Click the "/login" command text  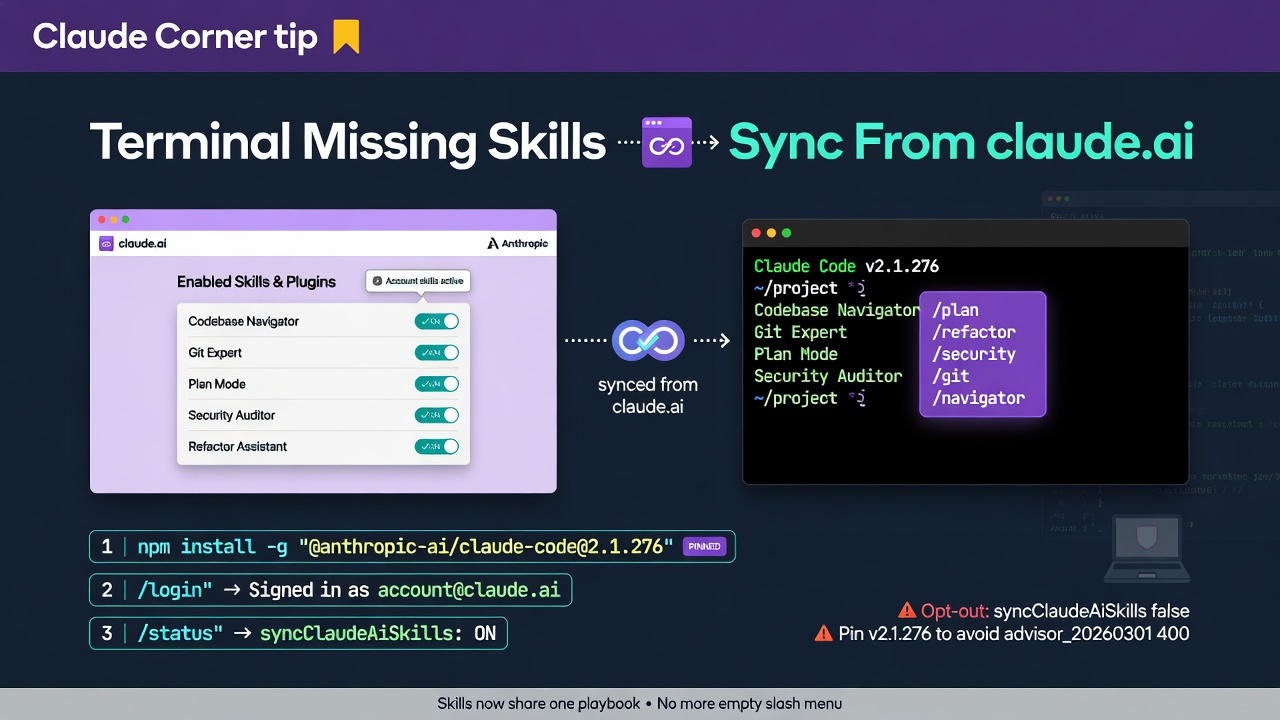(174, 590)
